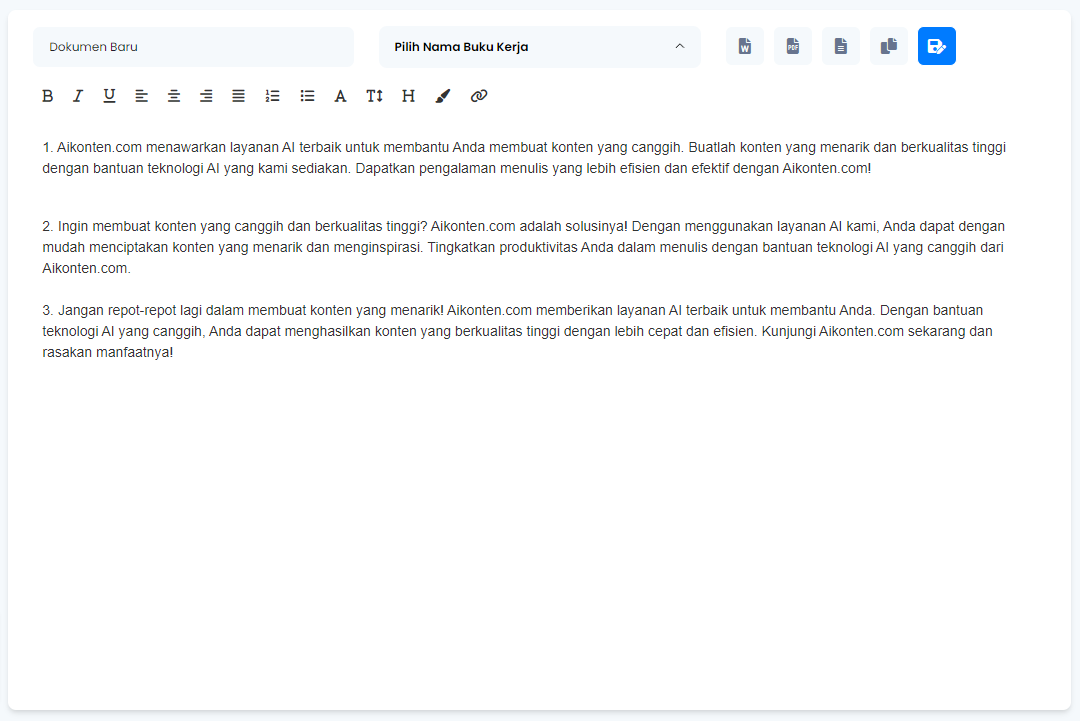
Task: Insert an ordered numbered list
Action: (273, 96)
